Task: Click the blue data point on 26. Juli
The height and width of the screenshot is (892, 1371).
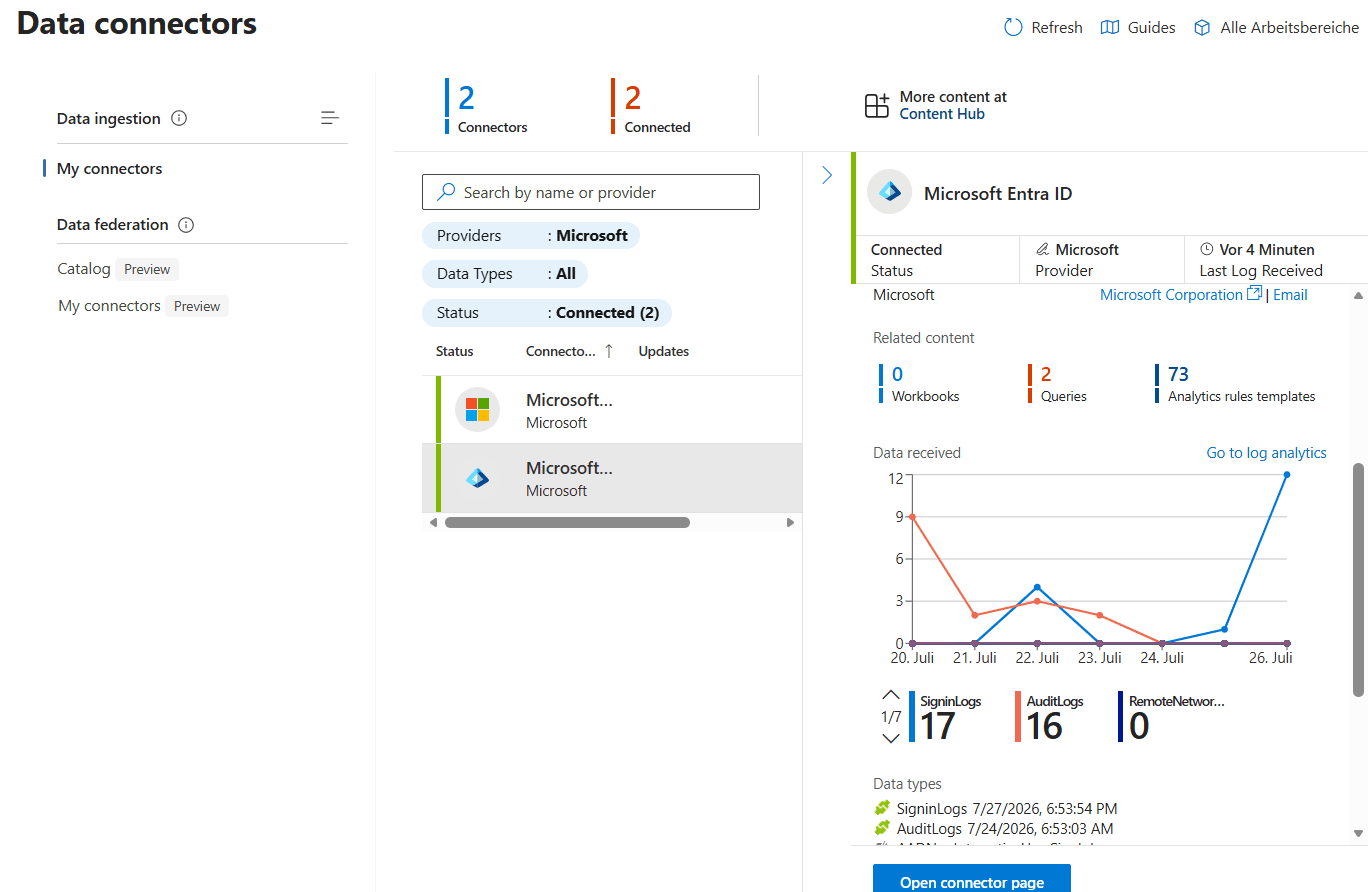Action: tap(1286, 475)
